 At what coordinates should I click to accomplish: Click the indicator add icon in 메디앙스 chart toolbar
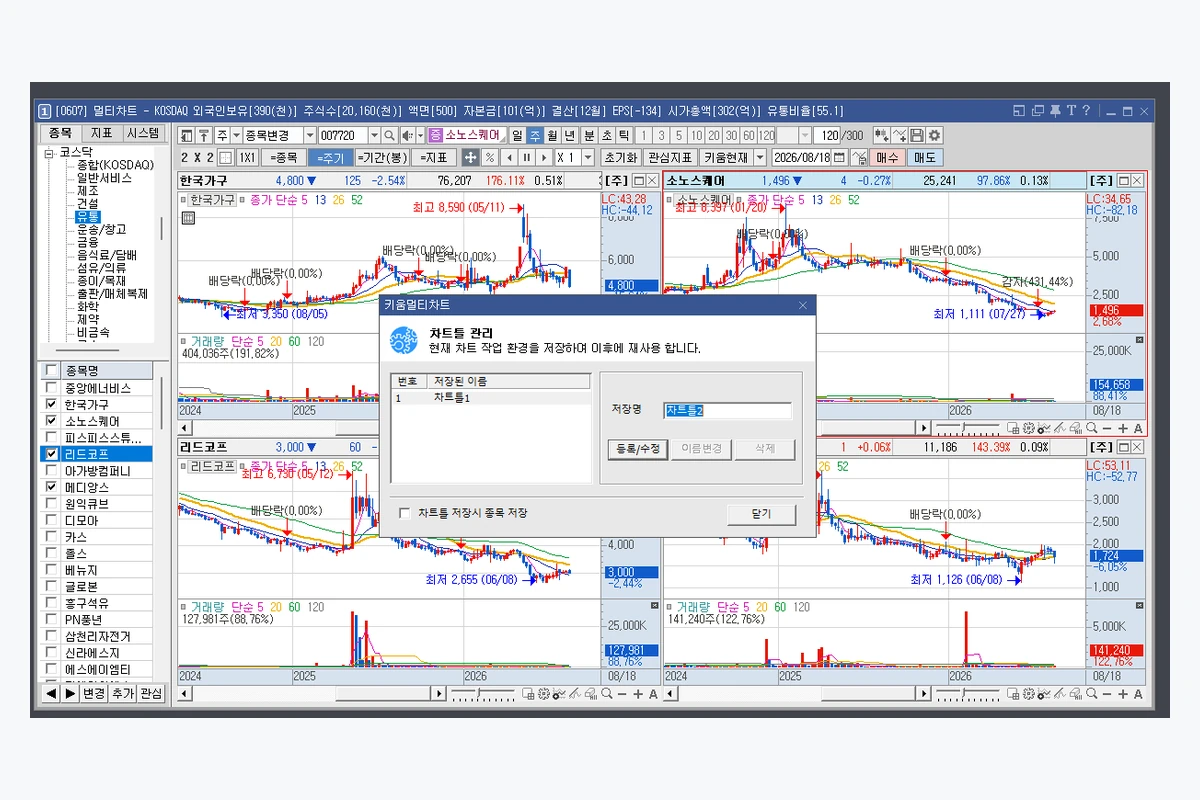click(1044, 694)
